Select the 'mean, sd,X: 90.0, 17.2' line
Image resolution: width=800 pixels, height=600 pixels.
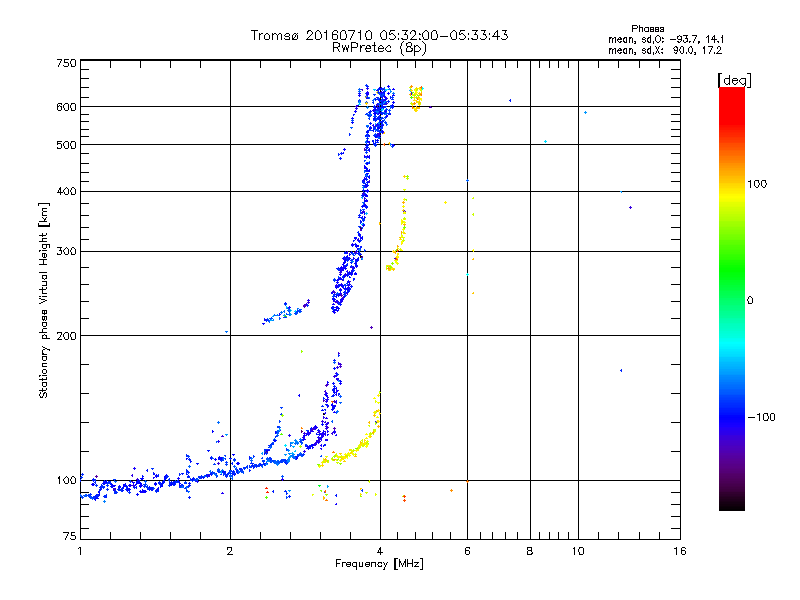tap(665, 51)
